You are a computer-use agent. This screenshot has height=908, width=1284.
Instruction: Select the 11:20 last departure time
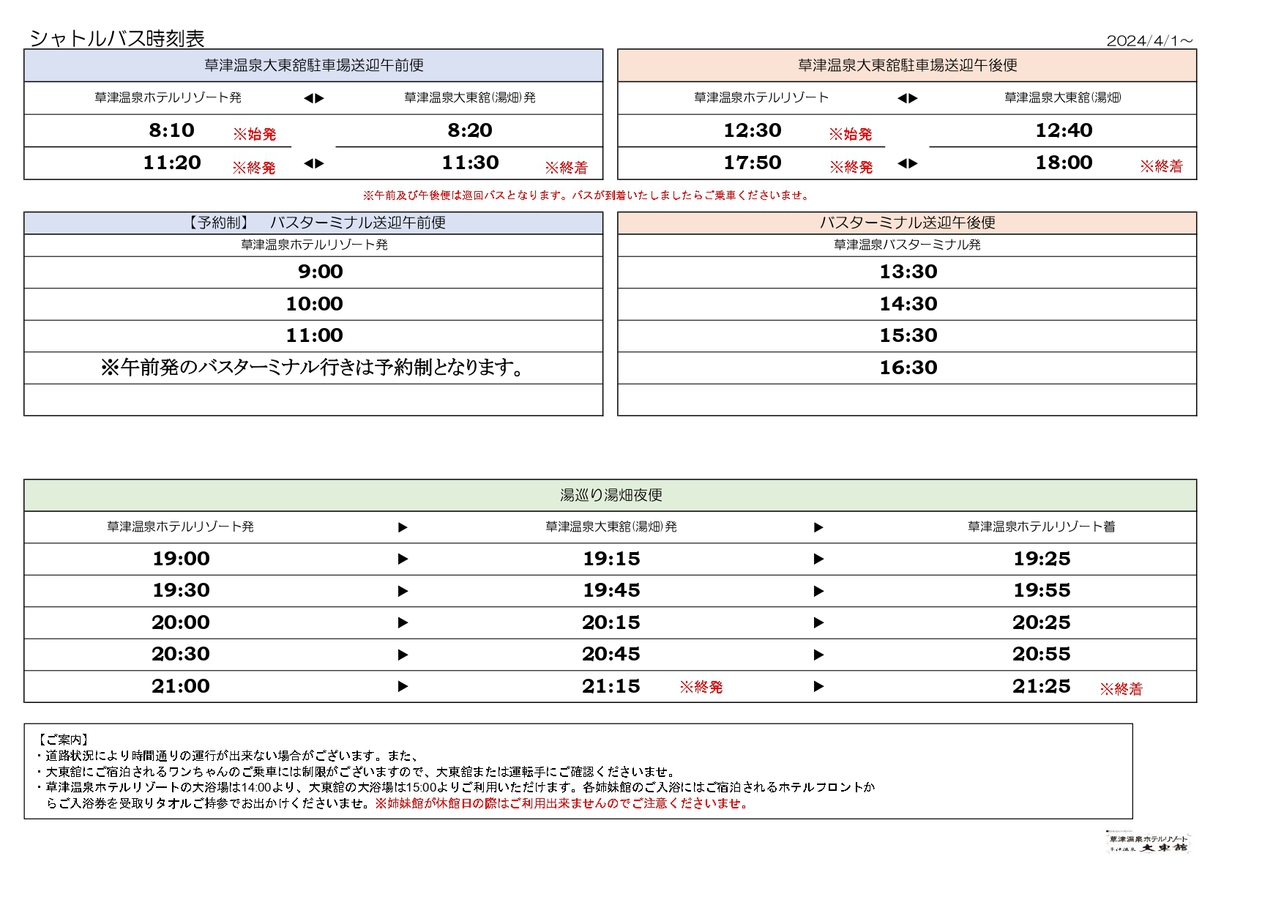coord(172,162)
